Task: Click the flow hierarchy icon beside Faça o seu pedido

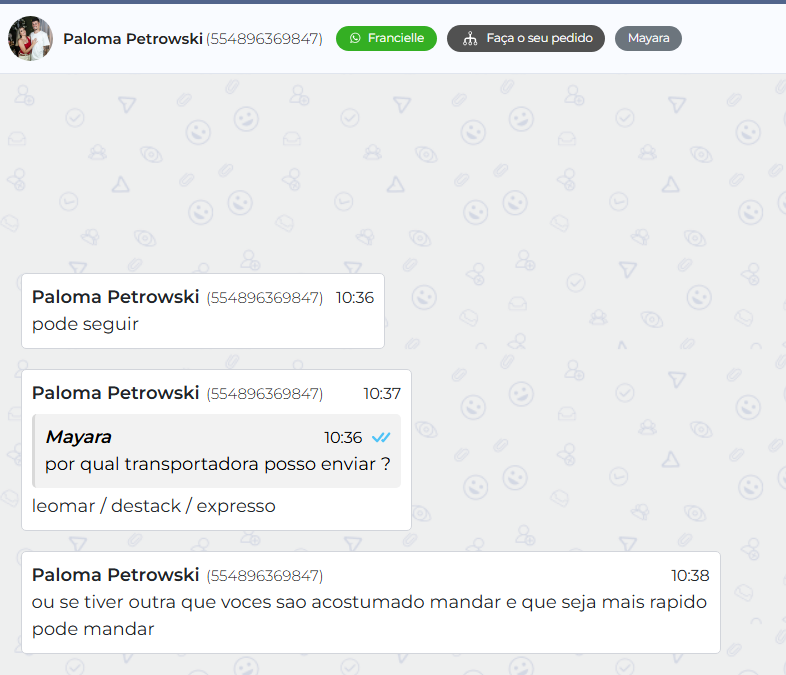Action: click(x=470, y=39)
